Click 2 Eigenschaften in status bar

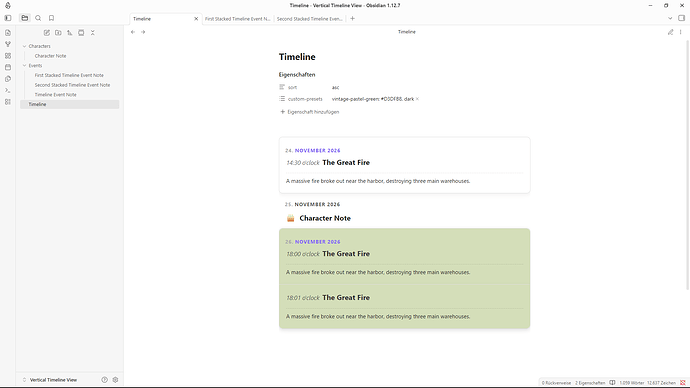tap(590, 383)
